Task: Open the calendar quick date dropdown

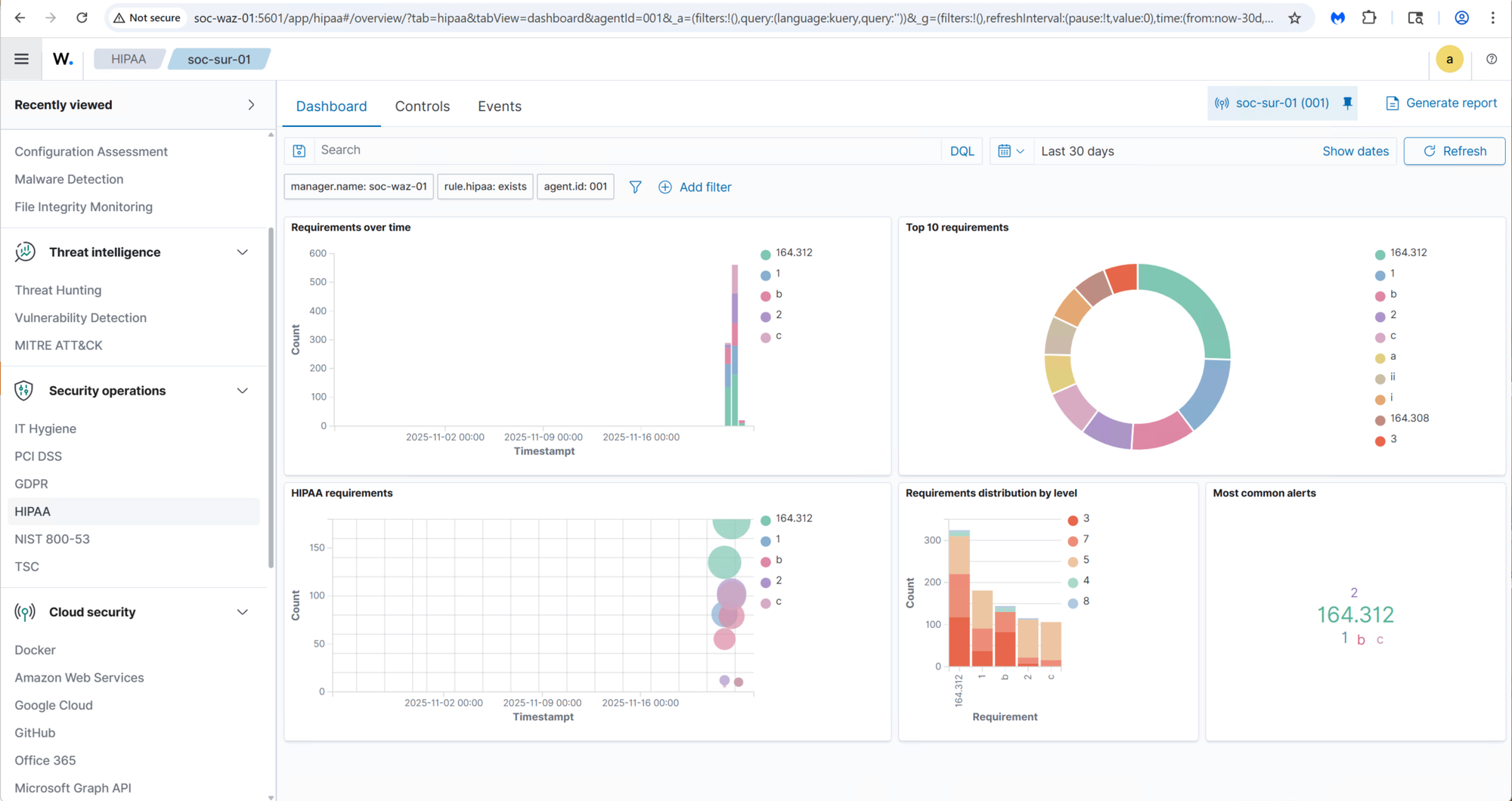Action: (x=1010, y=151)
